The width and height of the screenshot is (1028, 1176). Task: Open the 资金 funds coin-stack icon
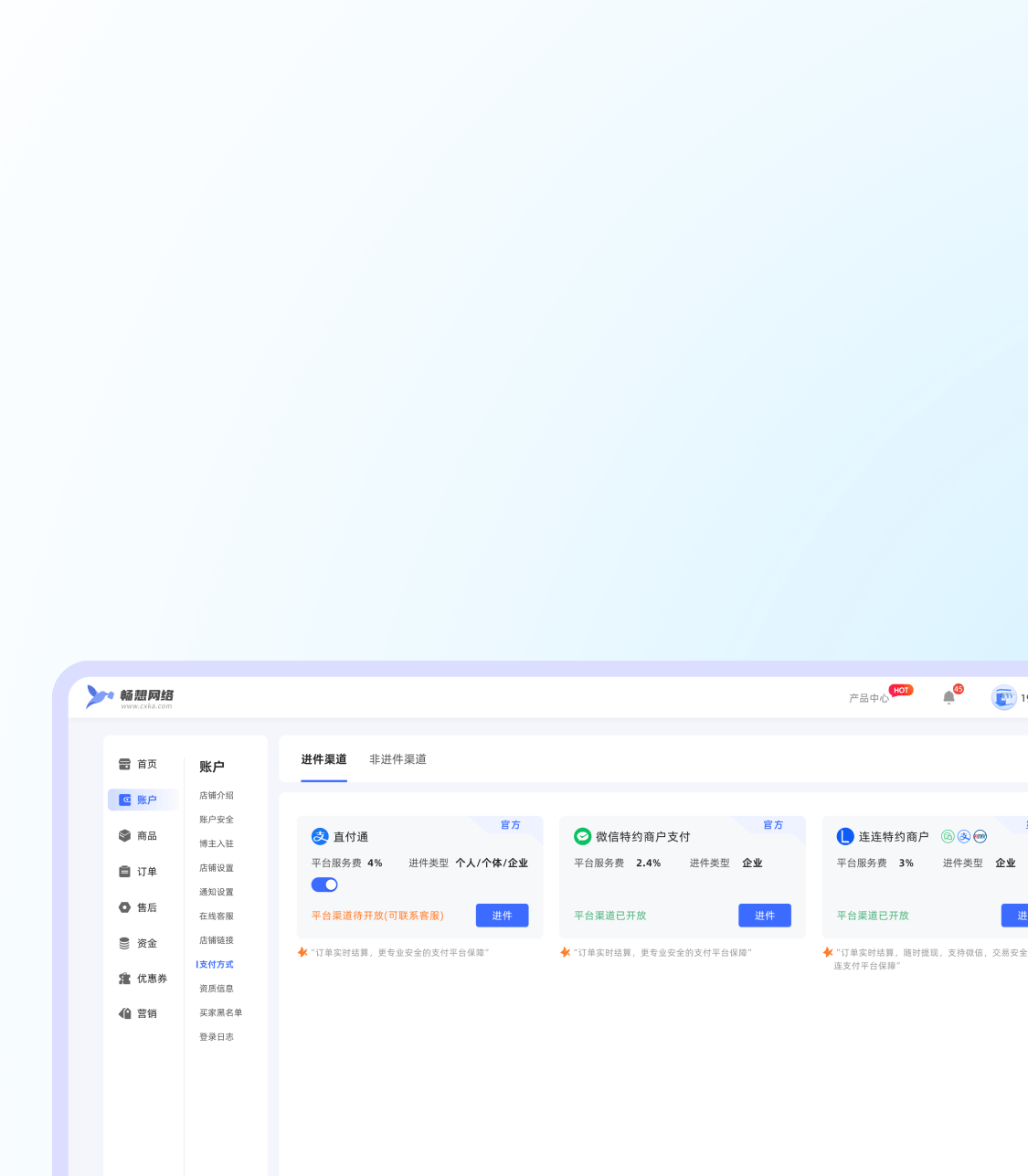pos(124,943)
